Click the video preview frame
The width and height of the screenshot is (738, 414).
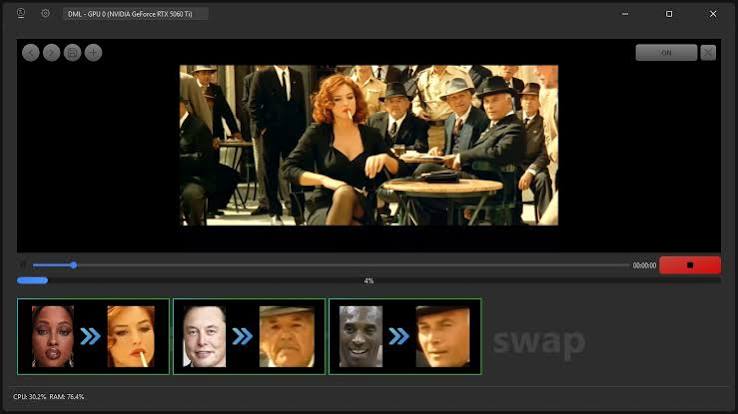pyautogui.click(x=369, y=145)
